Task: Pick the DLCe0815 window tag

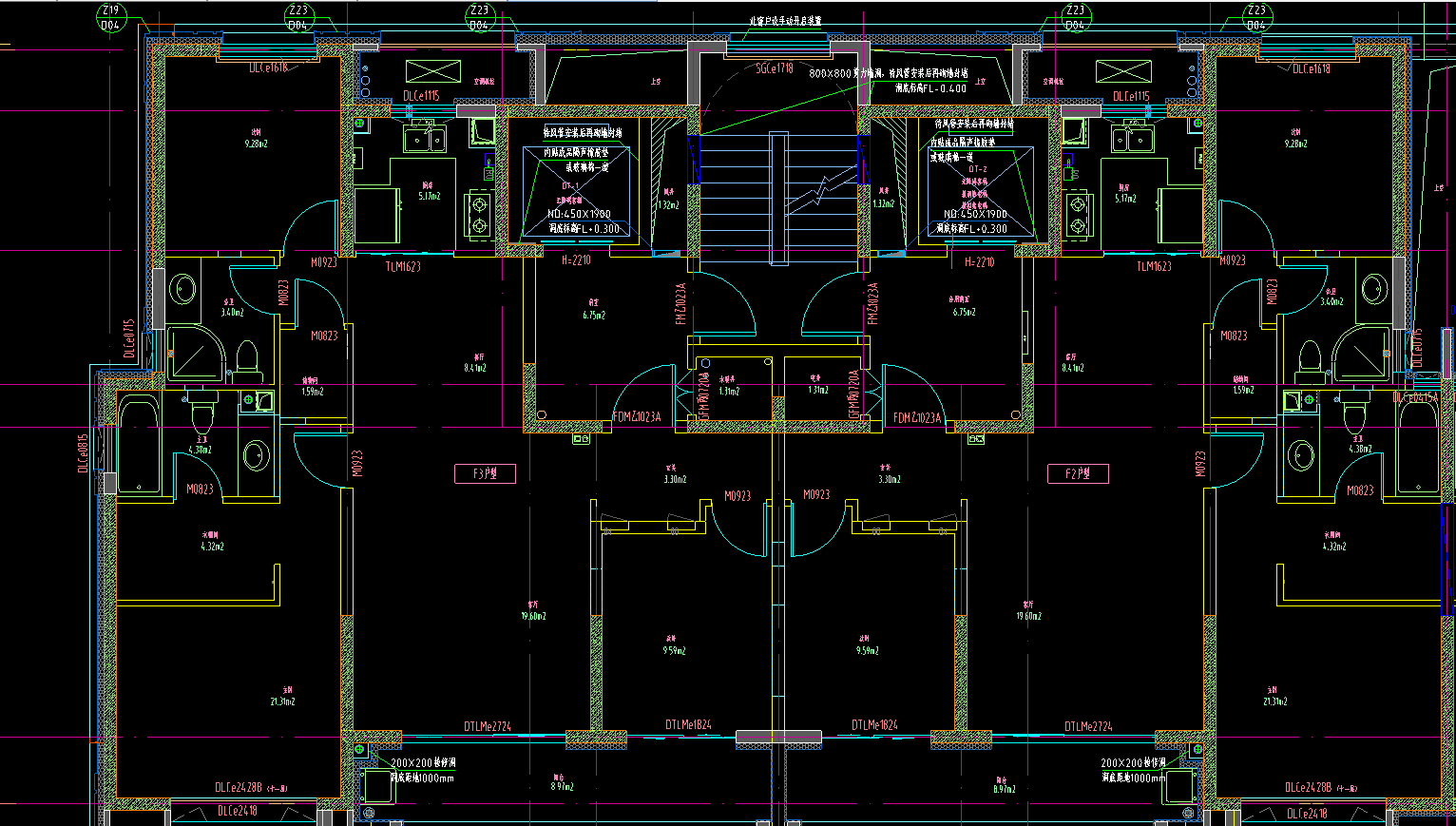Action: click(84, 452)
